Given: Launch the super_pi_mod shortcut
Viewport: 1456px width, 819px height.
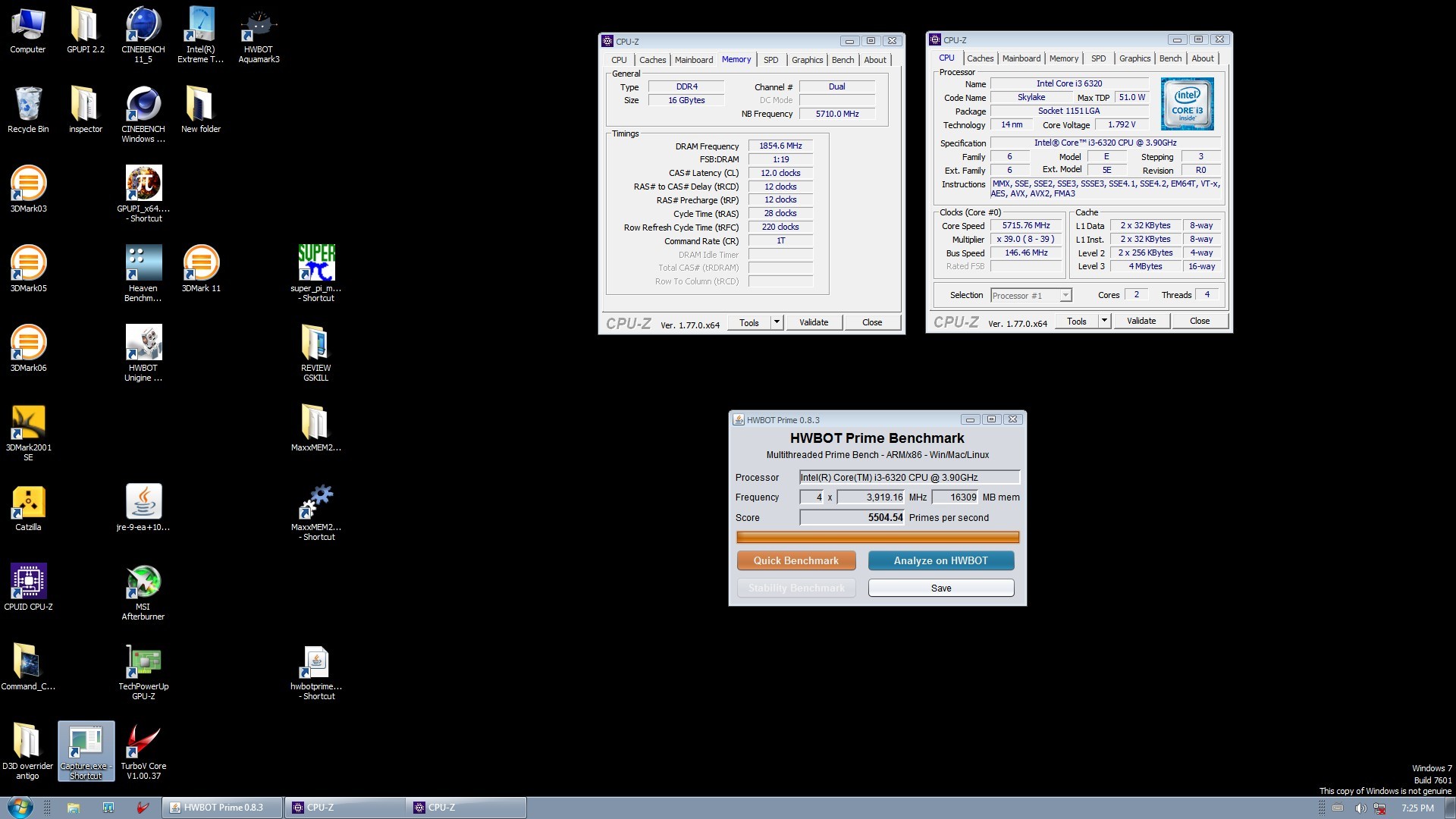Looking at the screenshot, I should (316, 274).
